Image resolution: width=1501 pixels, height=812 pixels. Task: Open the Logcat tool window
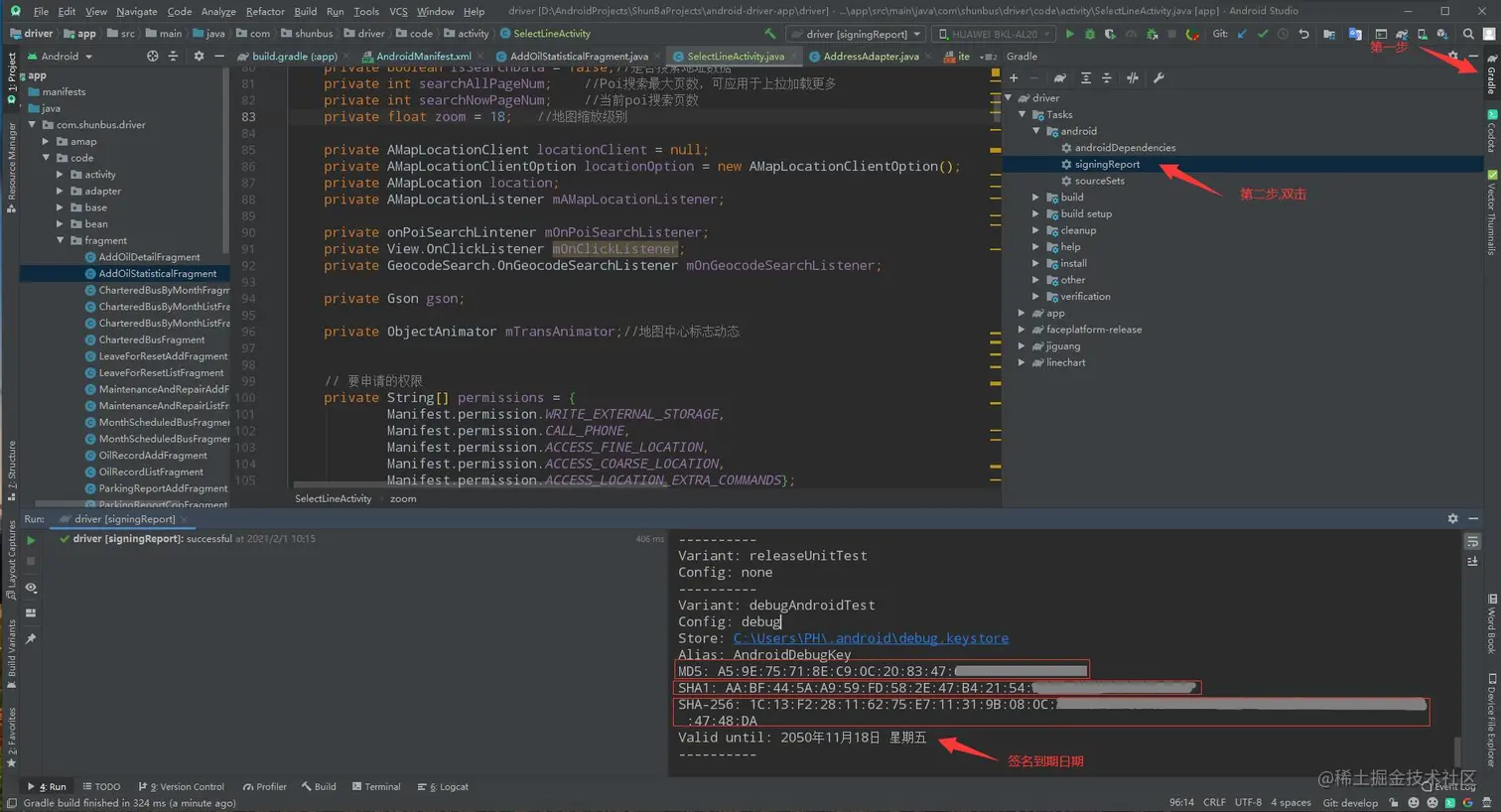coord(443,787)
